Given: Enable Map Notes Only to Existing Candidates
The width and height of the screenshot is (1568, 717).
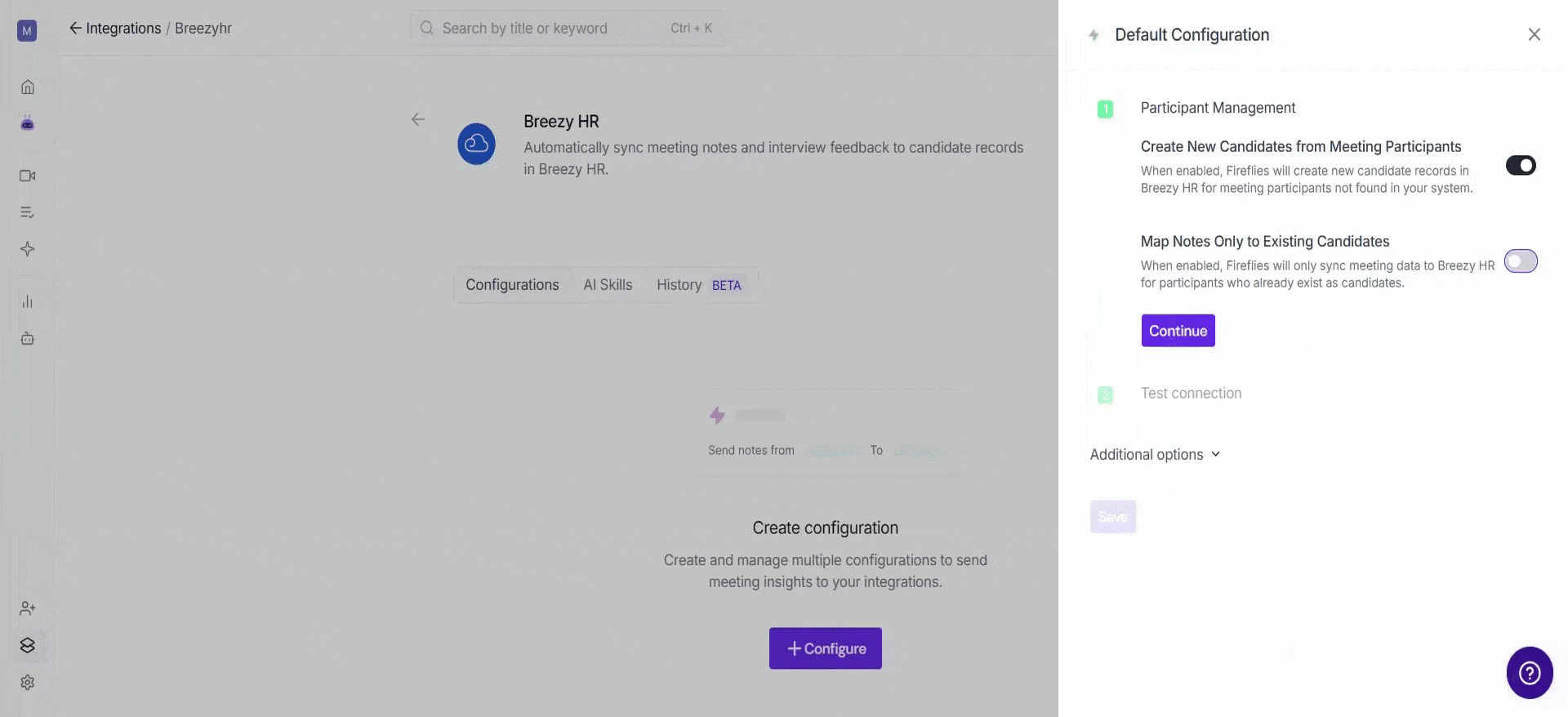Looking at the screenshot, I should 1521,261.
